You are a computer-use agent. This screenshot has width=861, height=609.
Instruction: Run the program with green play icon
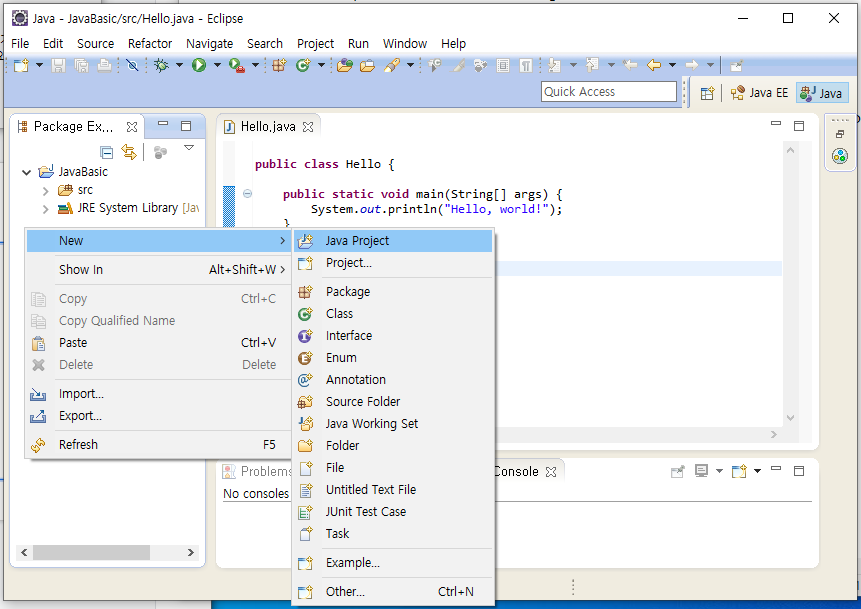(x=199, y=65)
